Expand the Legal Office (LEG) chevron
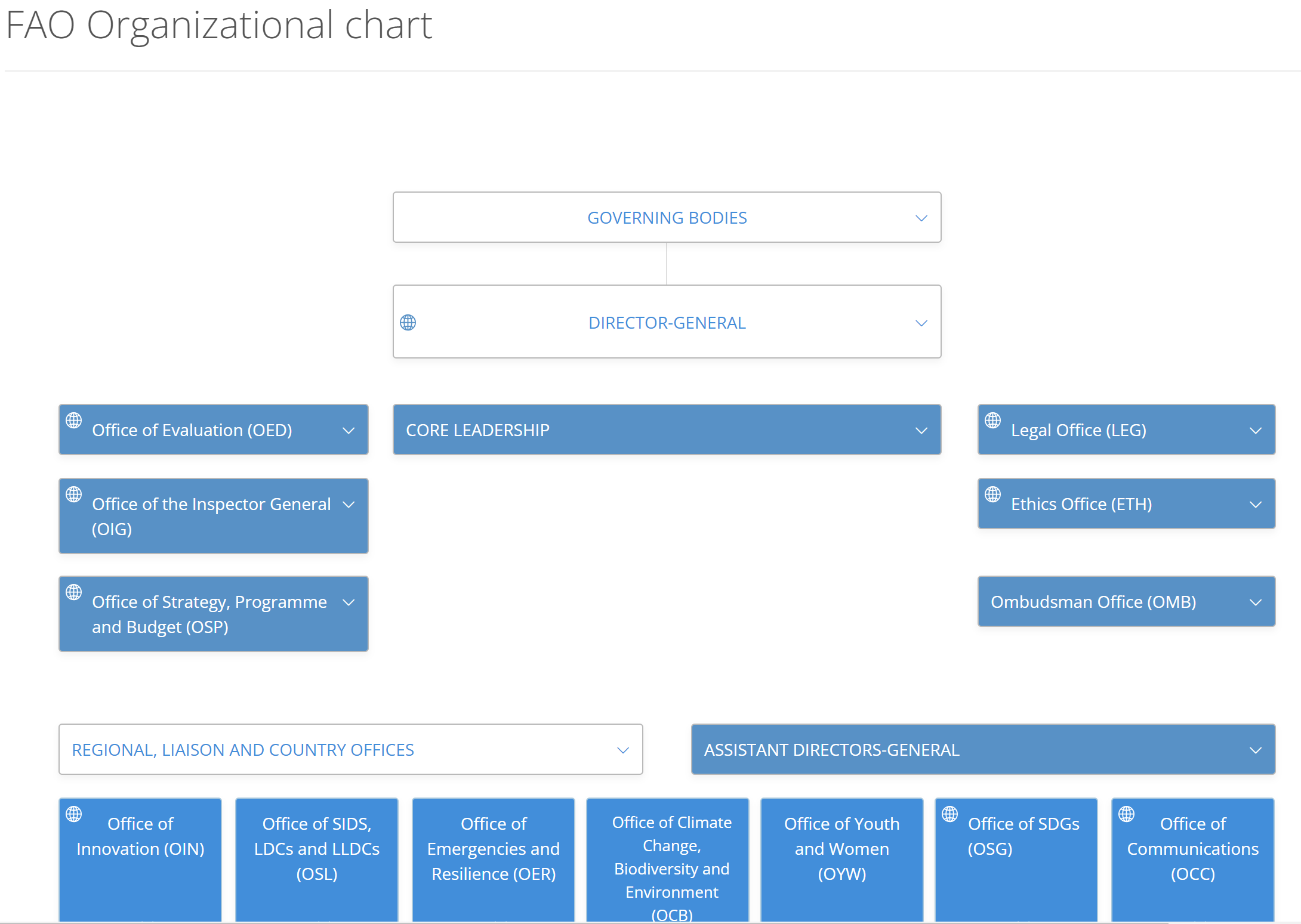 (1256, 431)
